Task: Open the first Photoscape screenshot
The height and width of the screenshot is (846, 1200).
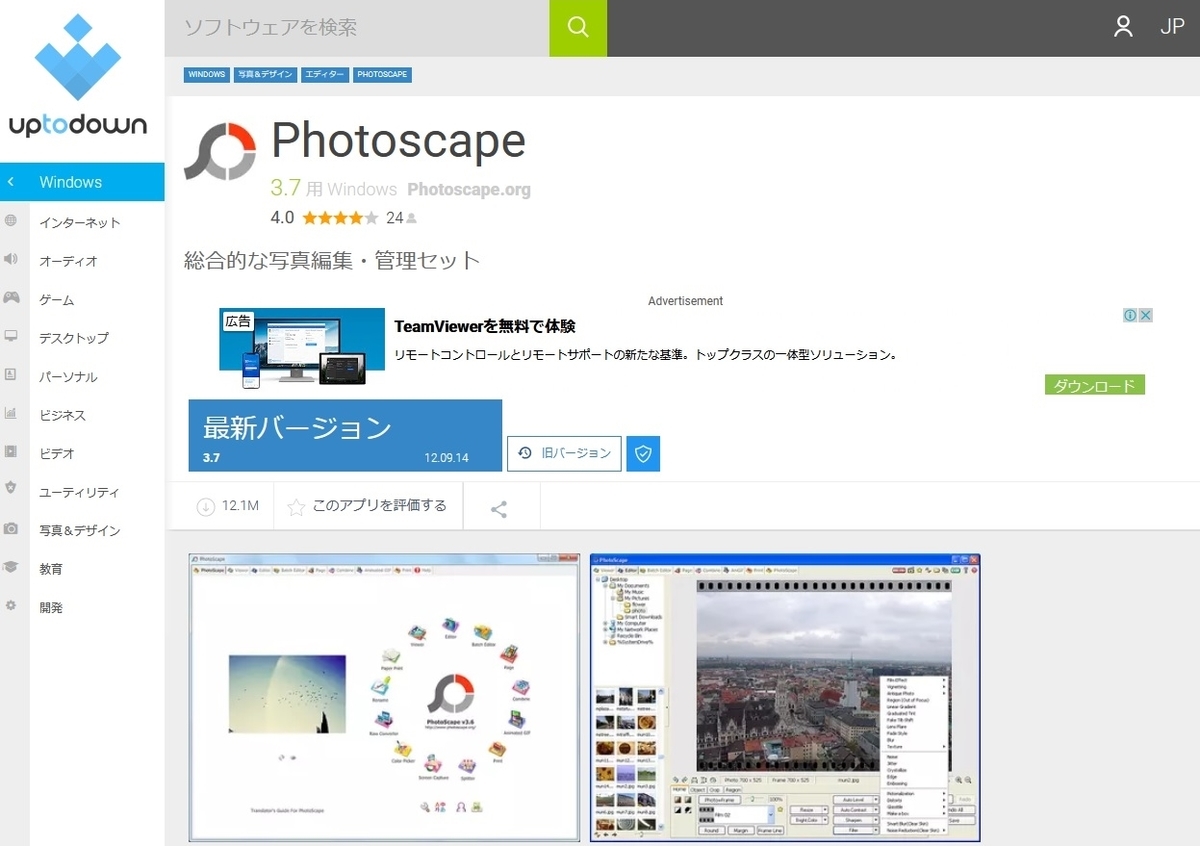Action: pyautogui.click(x=383, y=697)
